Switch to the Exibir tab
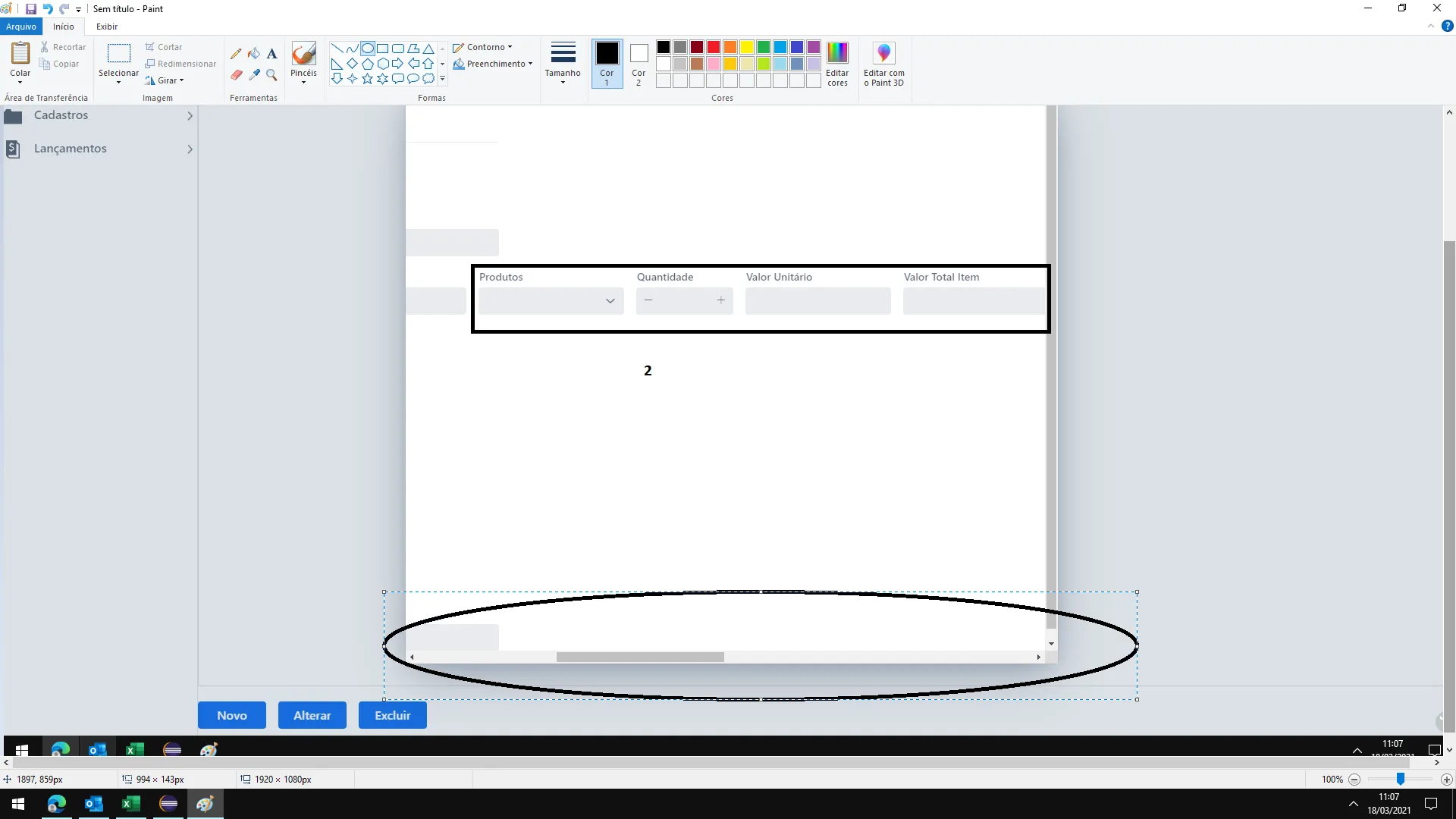The width and height of the screenshot is (1456, 819). click(x=106, y=27)
